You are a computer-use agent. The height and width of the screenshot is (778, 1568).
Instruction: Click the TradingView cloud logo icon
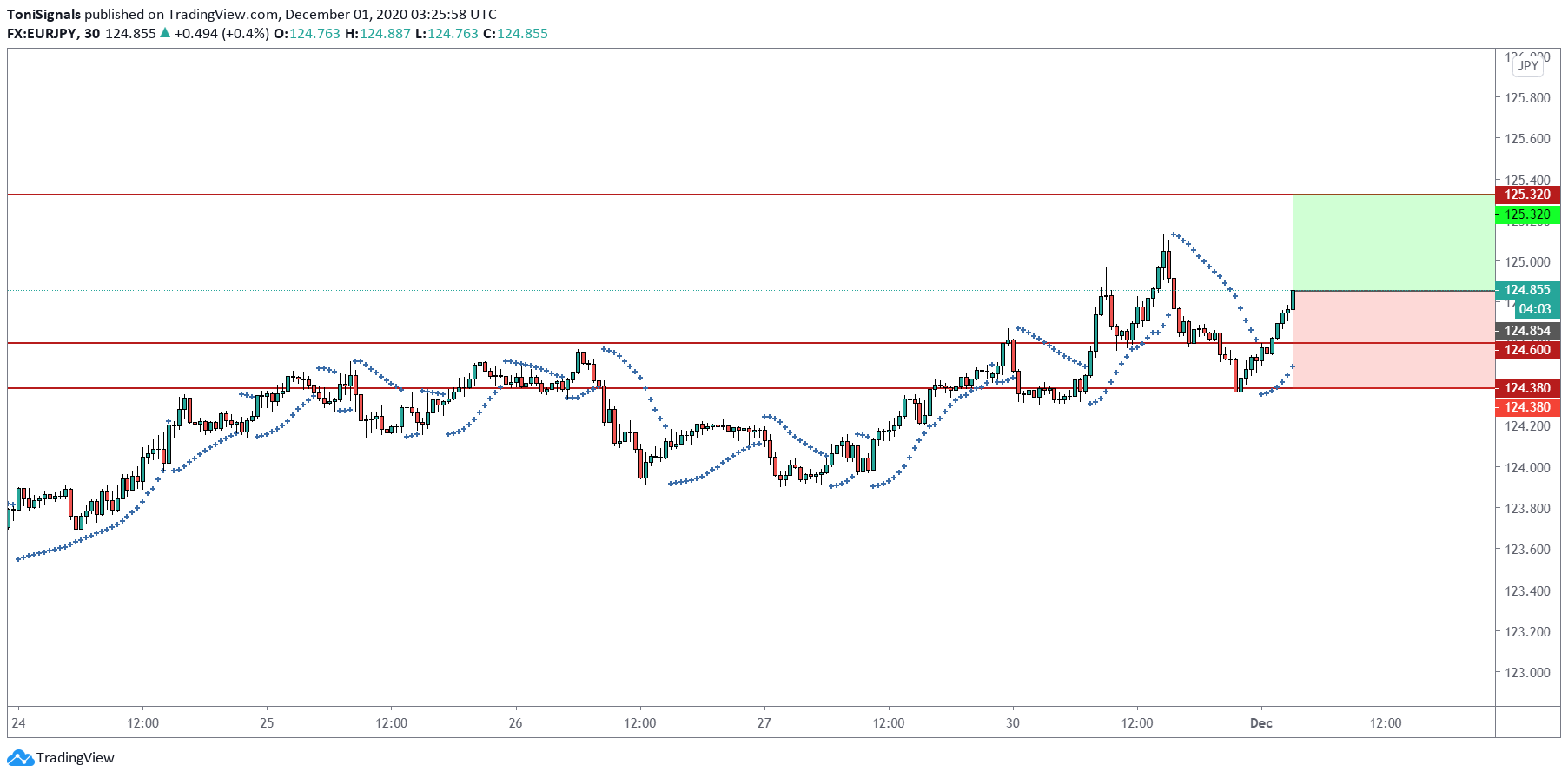point(20,758)
